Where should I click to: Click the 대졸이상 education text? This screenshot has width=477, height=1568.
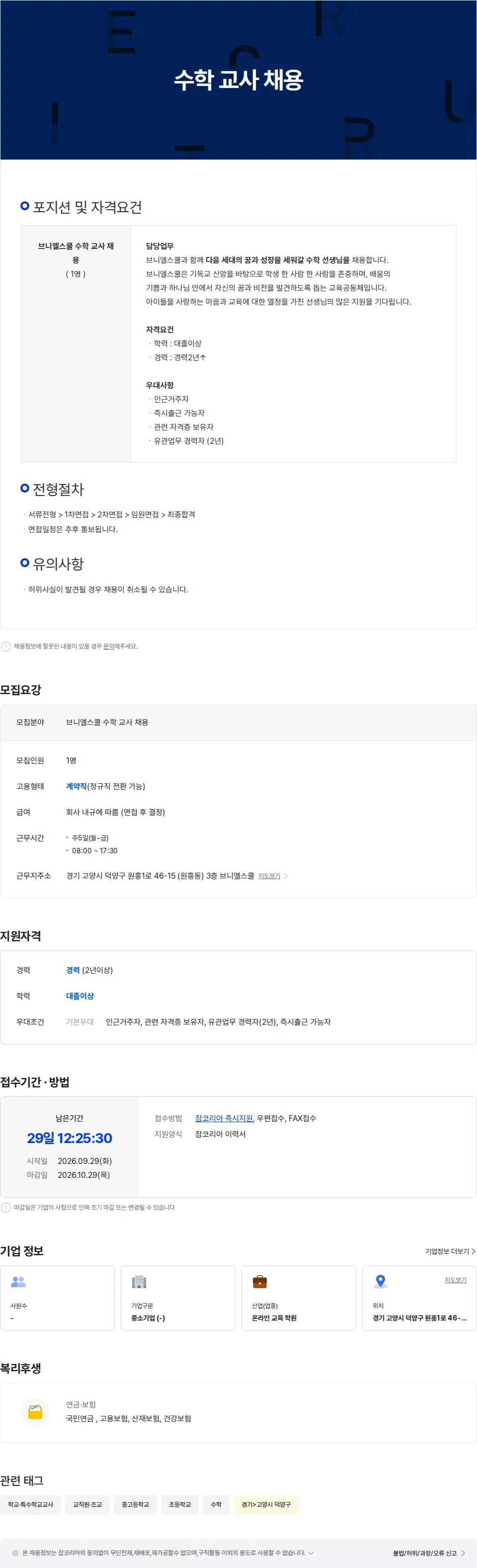coord(79,996)
